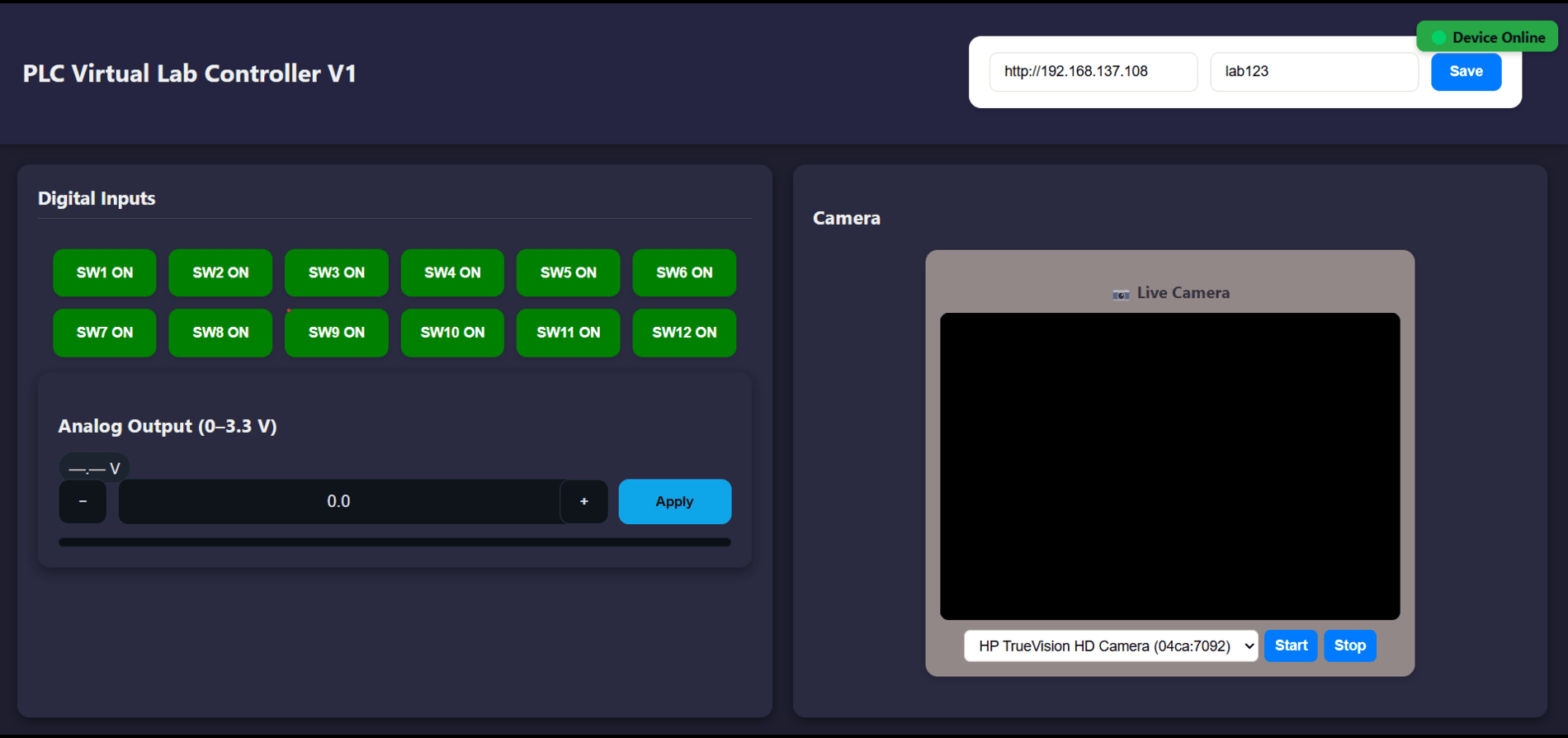
Task: Toggle the SW4 ON switch
Action: click(x=452, y=272)
